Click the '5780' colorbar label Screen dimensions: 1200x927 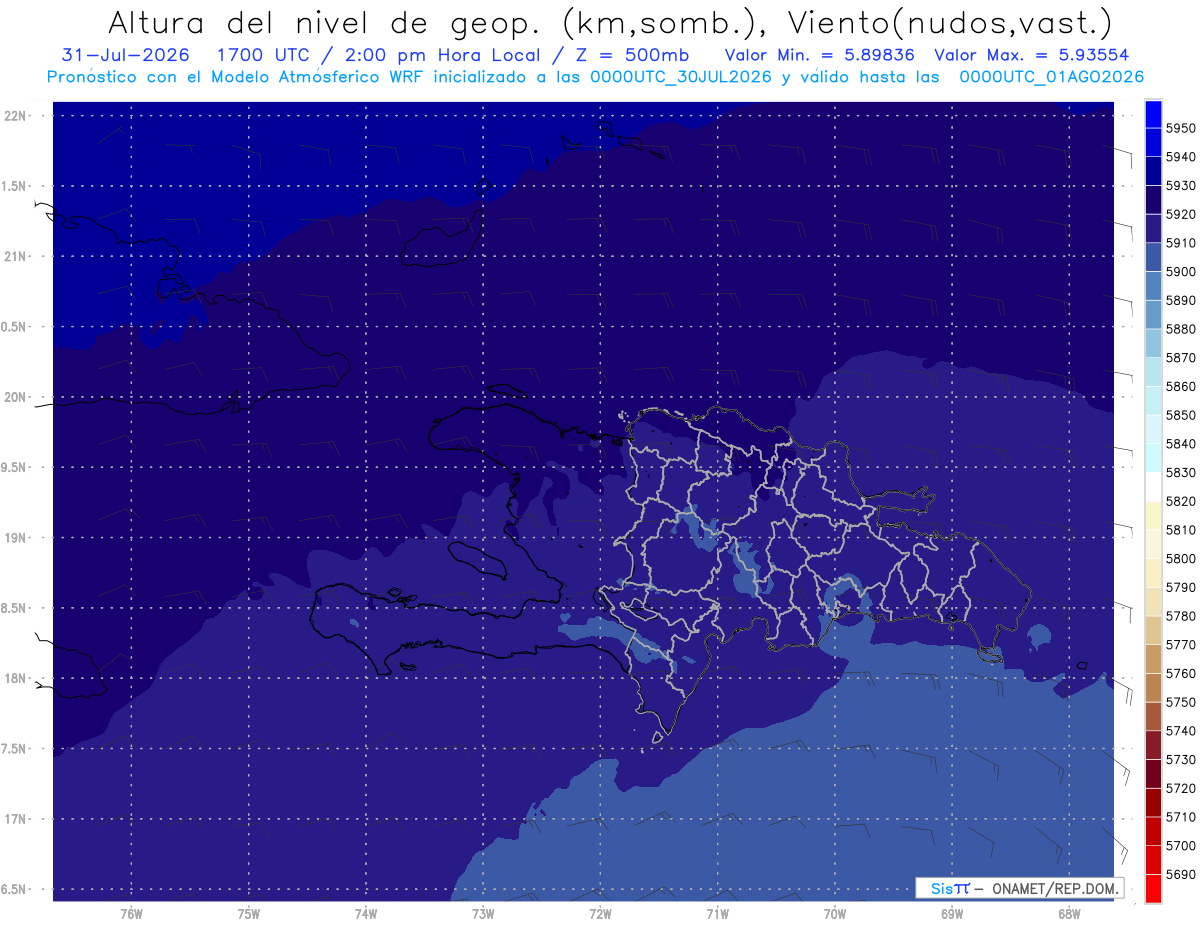tap(1181, 616)
